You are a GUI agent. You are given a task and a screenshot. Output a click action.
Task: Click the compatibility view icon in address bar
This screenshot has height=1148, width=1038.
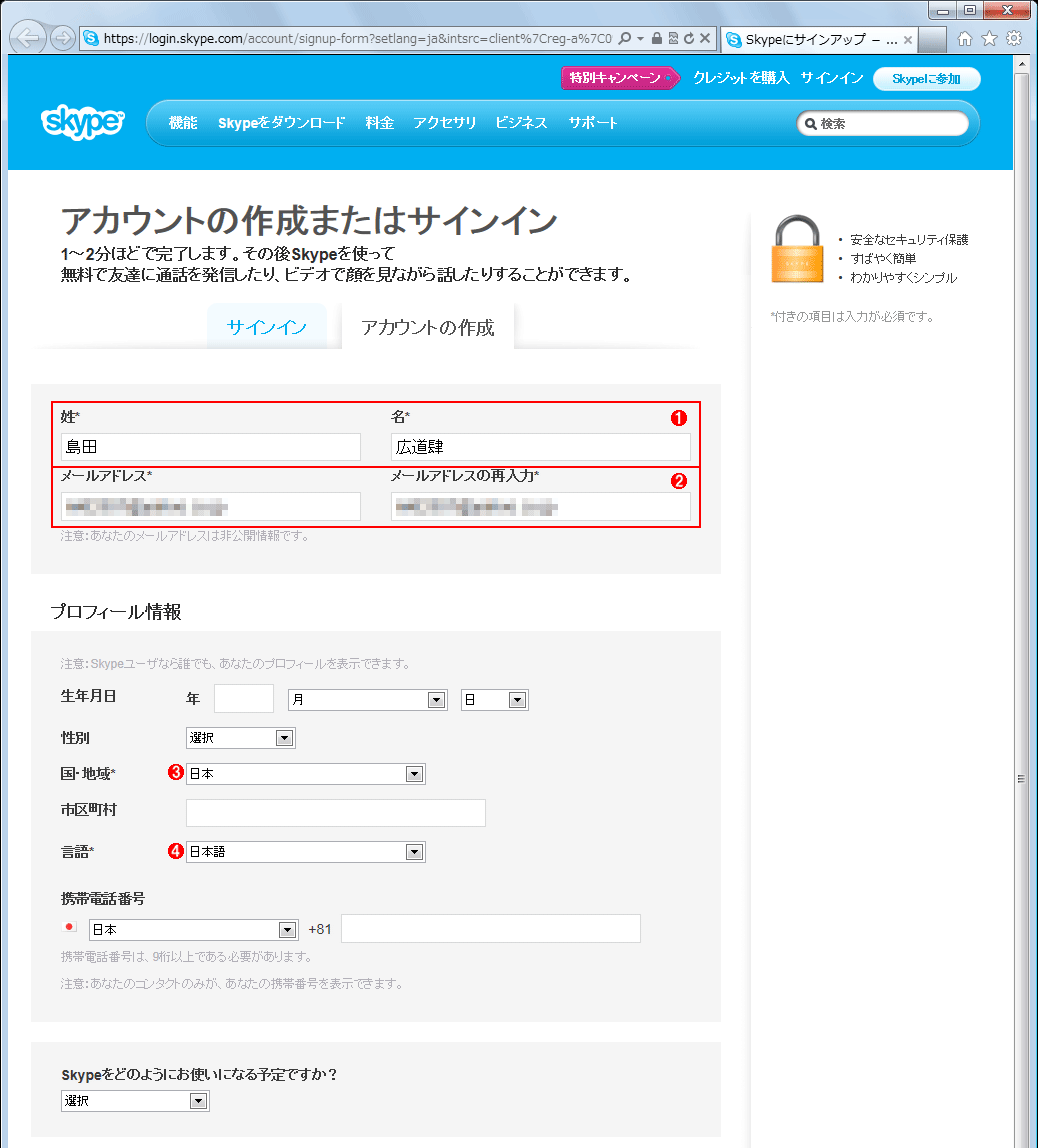point(673,38)
